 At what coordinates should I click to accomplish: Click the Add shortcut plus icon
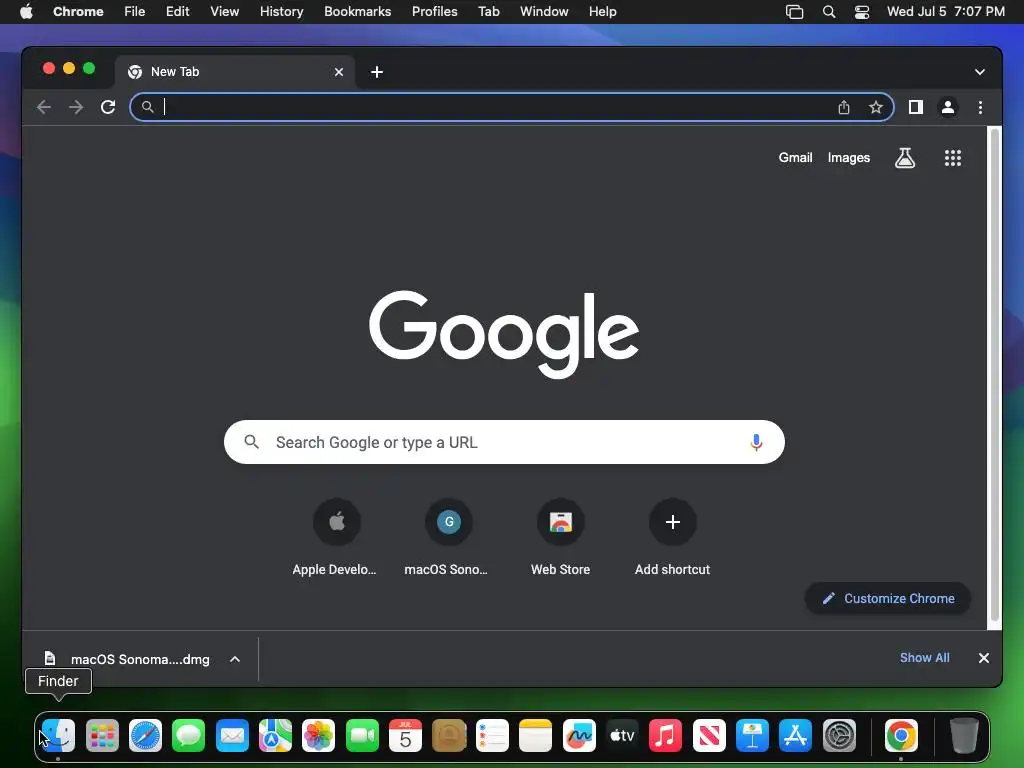(673, 522)
